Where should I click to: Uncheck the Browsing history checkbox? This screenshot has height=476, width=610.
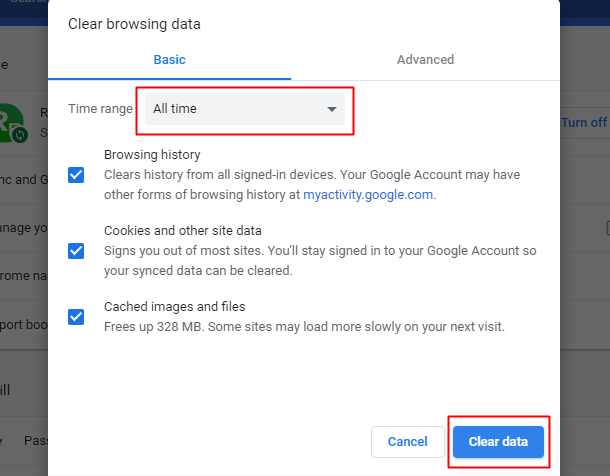(76, 175)
